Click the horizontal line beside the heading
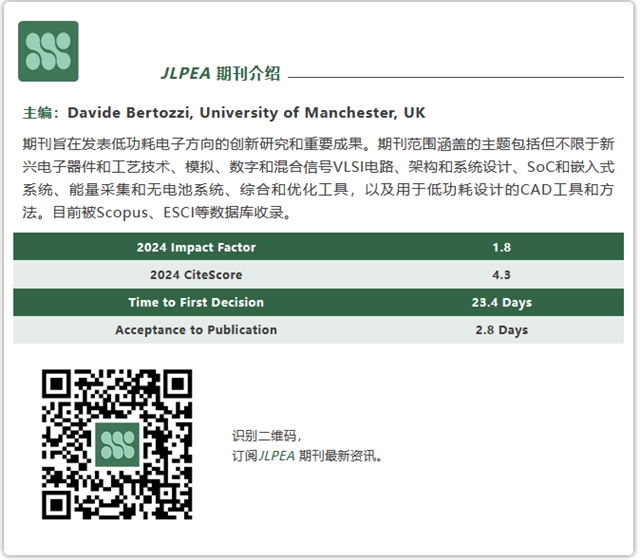The width and height of the screenshot is (640, 560). 455,76
